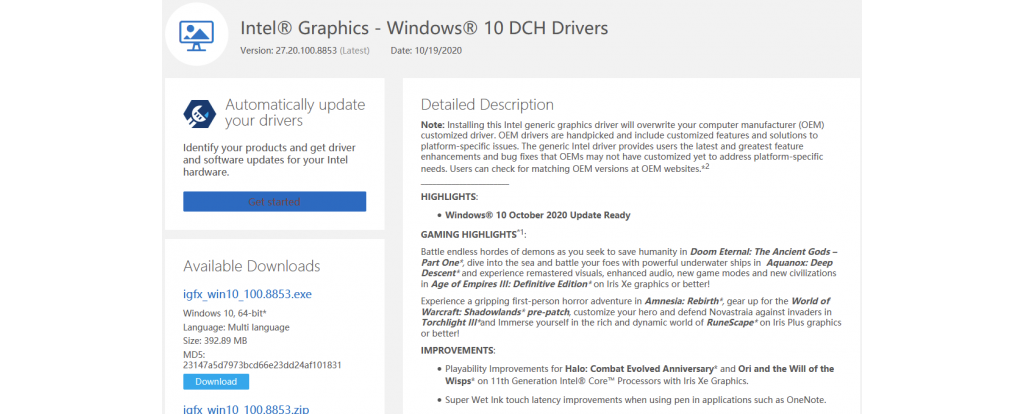Click the Intel Graphics monitor icon
The width and height of the screenshot is (1024, 414).
pyautogui.click(x=197, y=36)
